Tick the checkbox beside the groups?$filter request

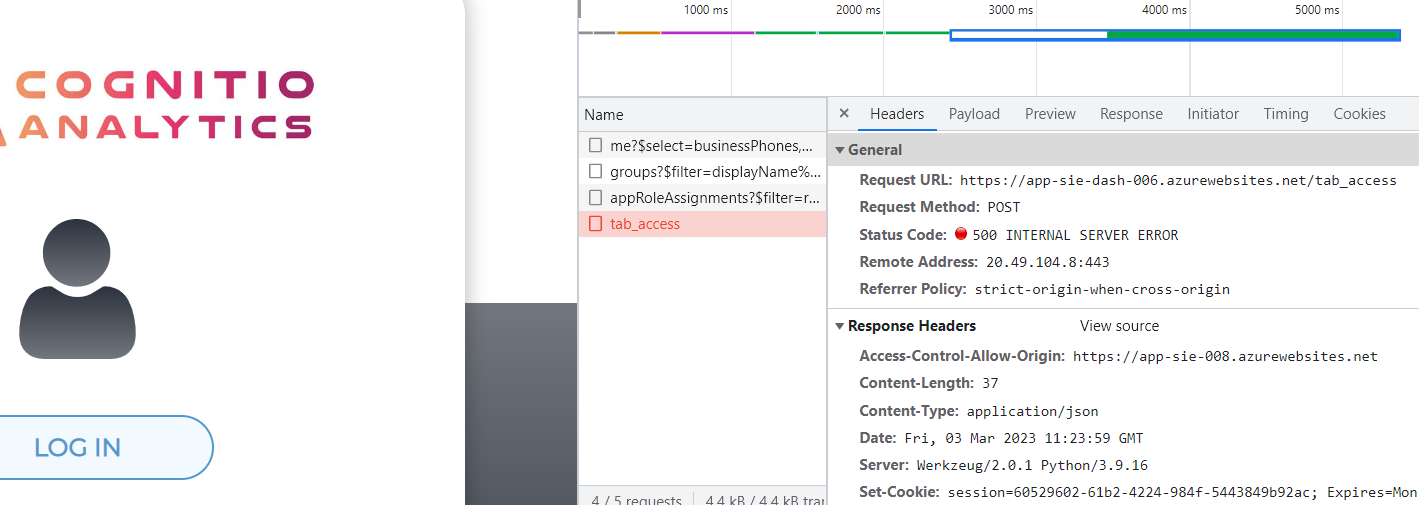[596, 172]
